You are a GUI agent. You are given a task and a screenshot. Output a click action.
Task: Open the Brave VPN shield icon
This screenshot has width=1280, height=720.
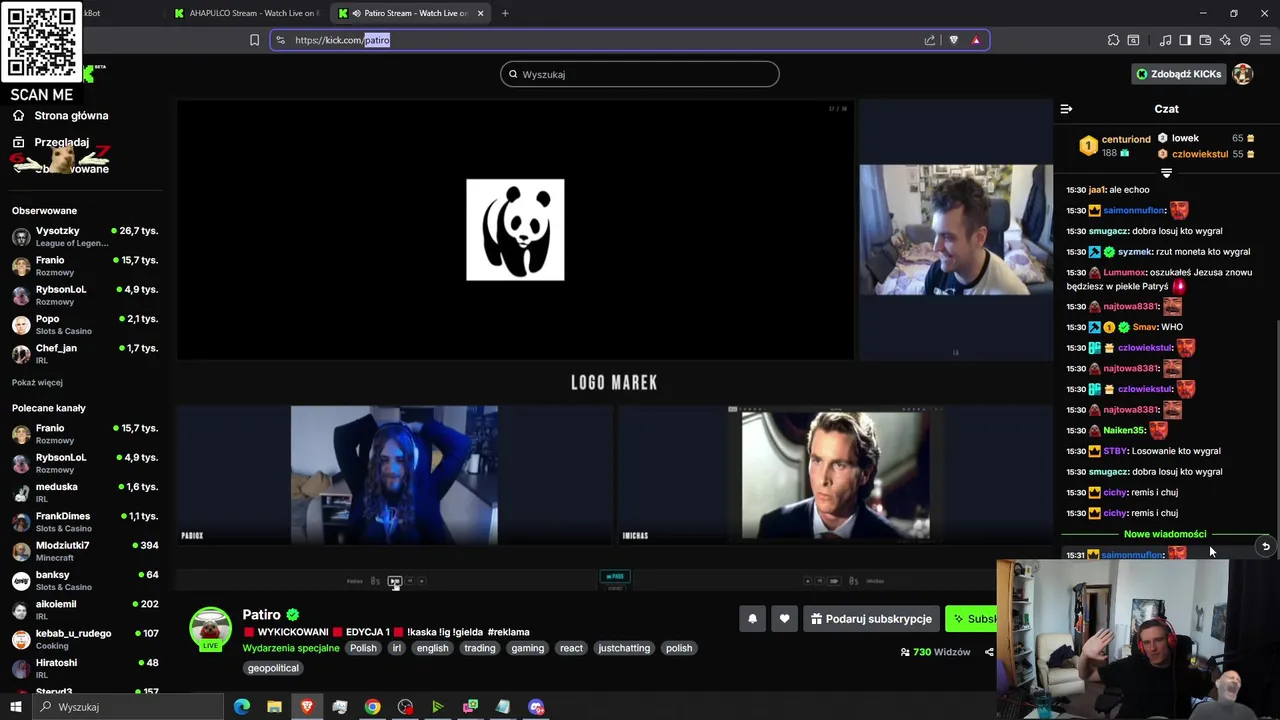[x=1245, y=40]
